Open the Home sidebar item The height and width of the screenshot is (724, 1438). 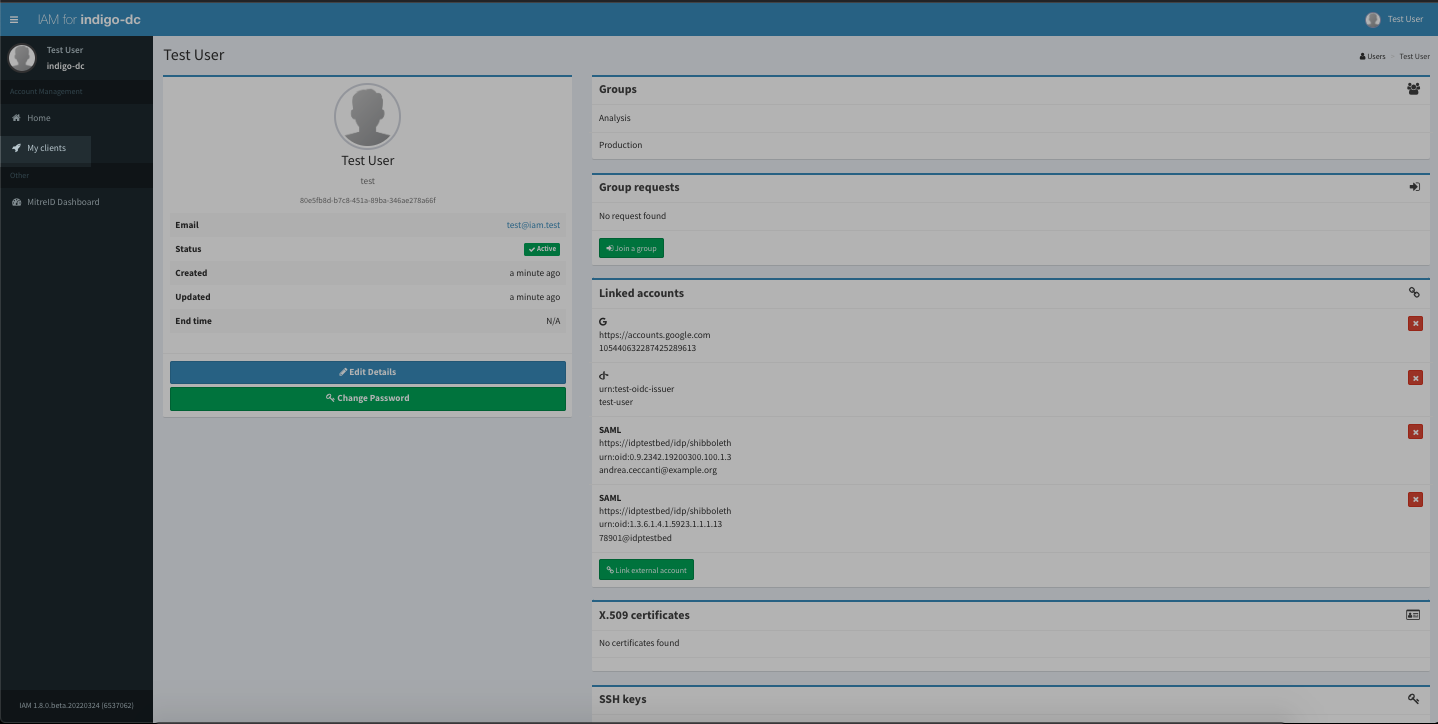[x=38, y=118]
